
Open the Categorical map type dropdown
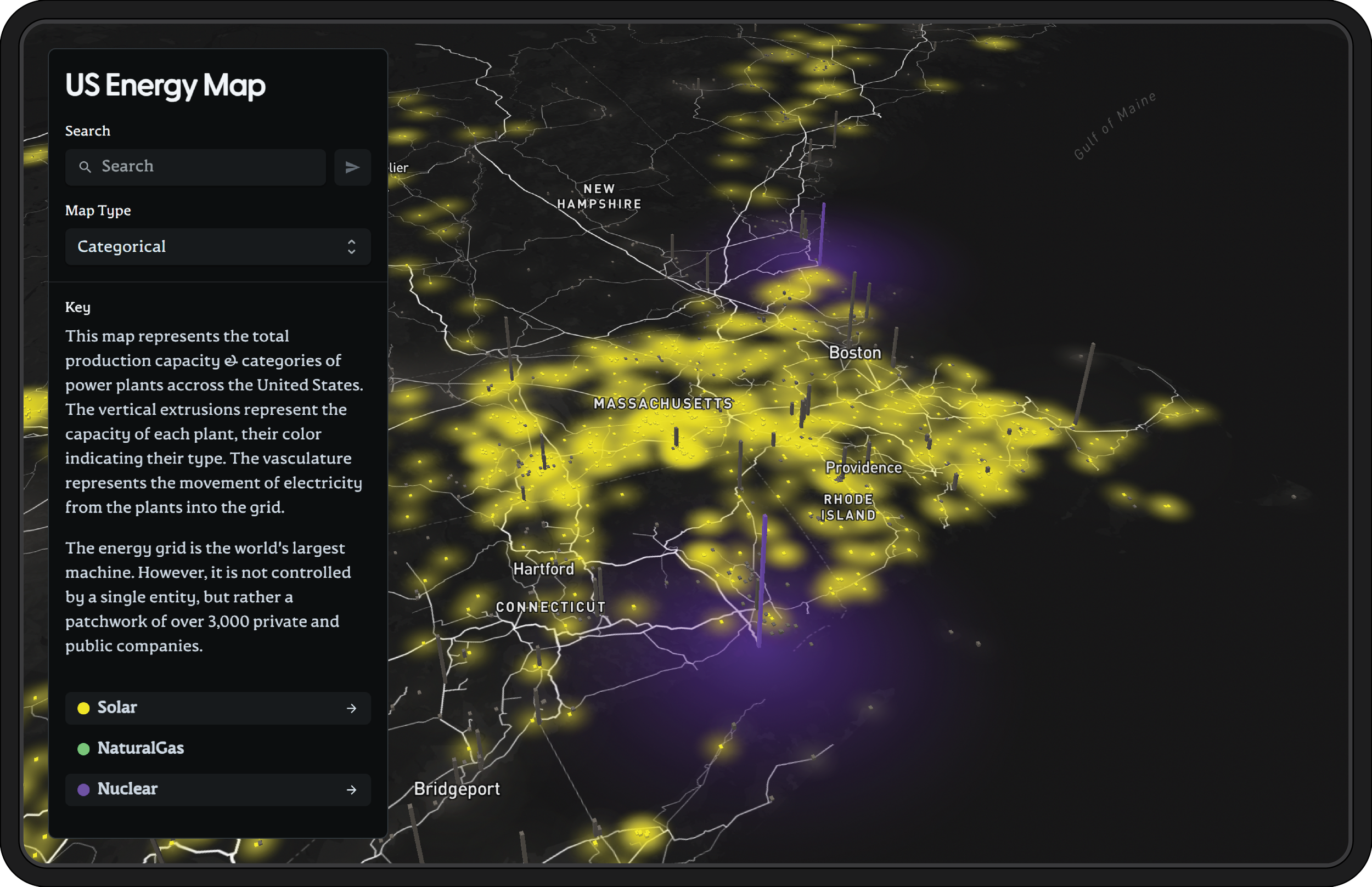coord(217,246)
